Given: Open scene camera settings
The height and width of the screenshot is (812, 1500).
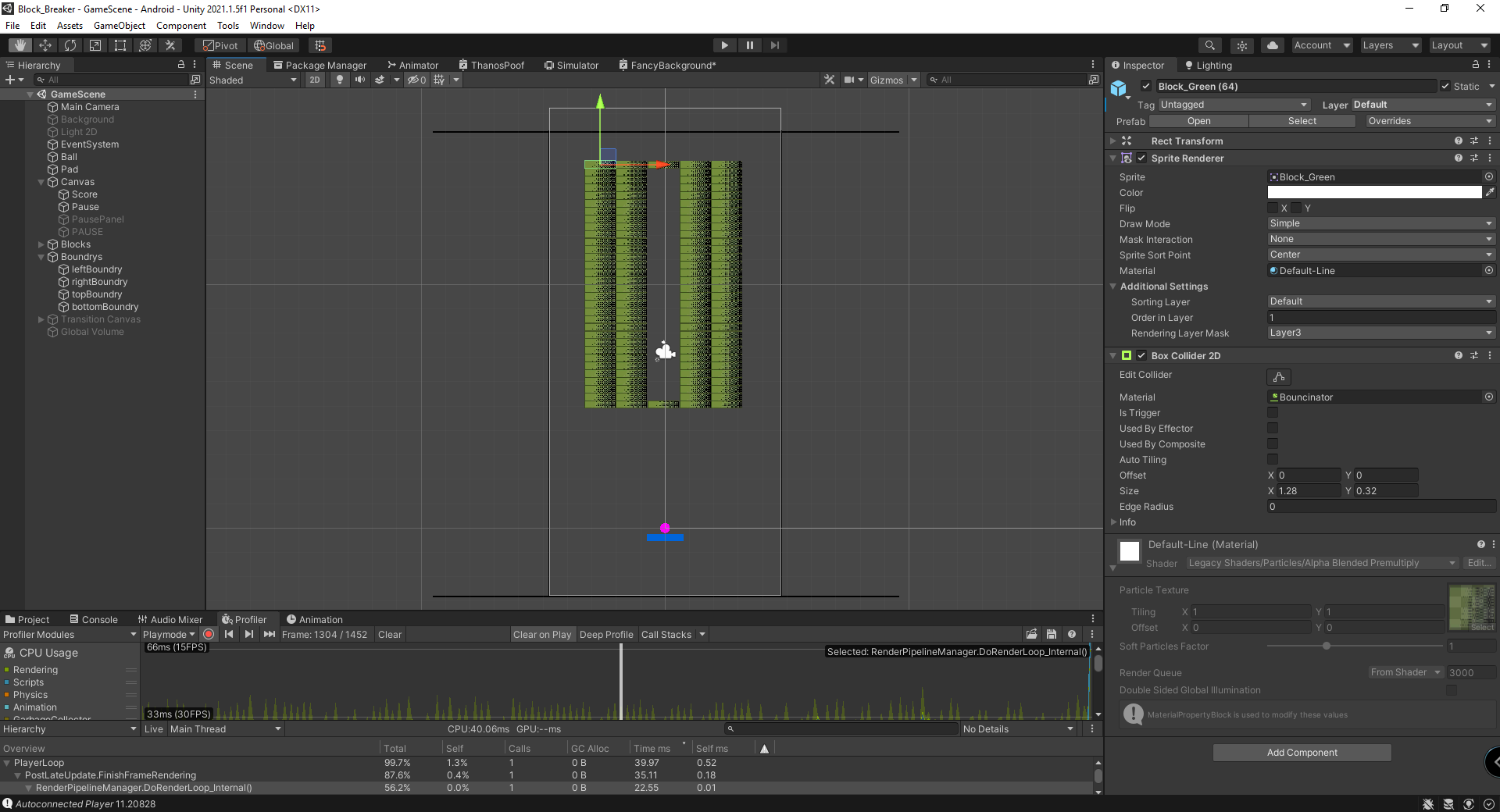Looking at the screenshot, I should (x=849, y=80).
